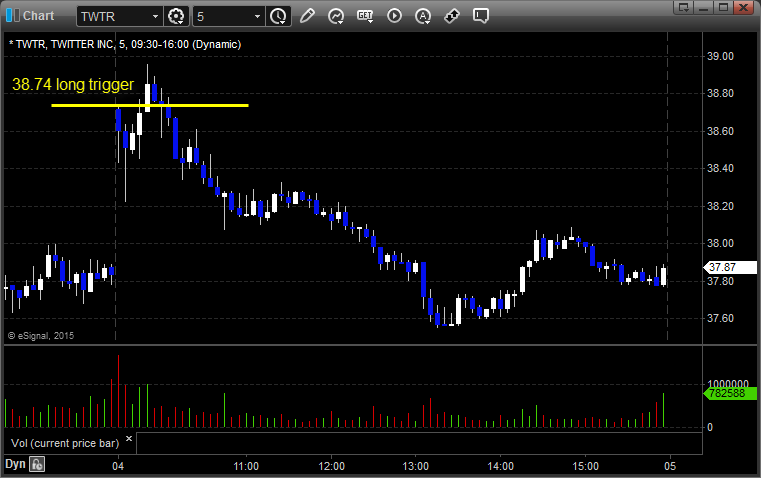Expand the interval 5 dropdown
Viewport: 761px width, 478px height.
[258, 16]
